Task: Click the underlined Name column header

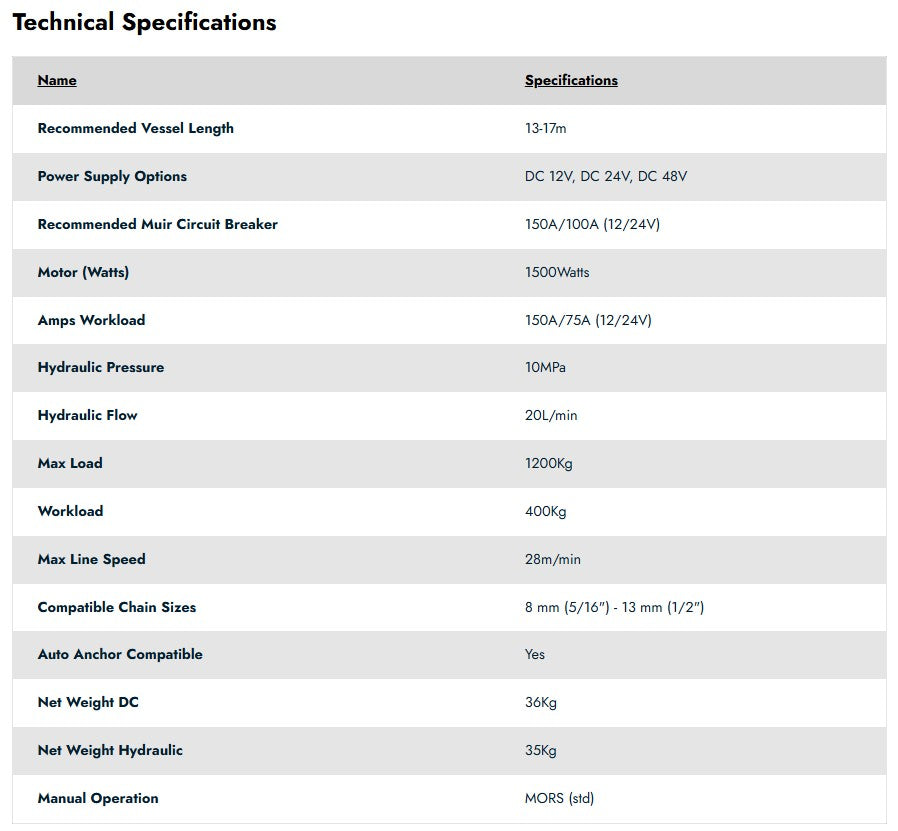Action: pyautogui.click(x=57, y=80)
